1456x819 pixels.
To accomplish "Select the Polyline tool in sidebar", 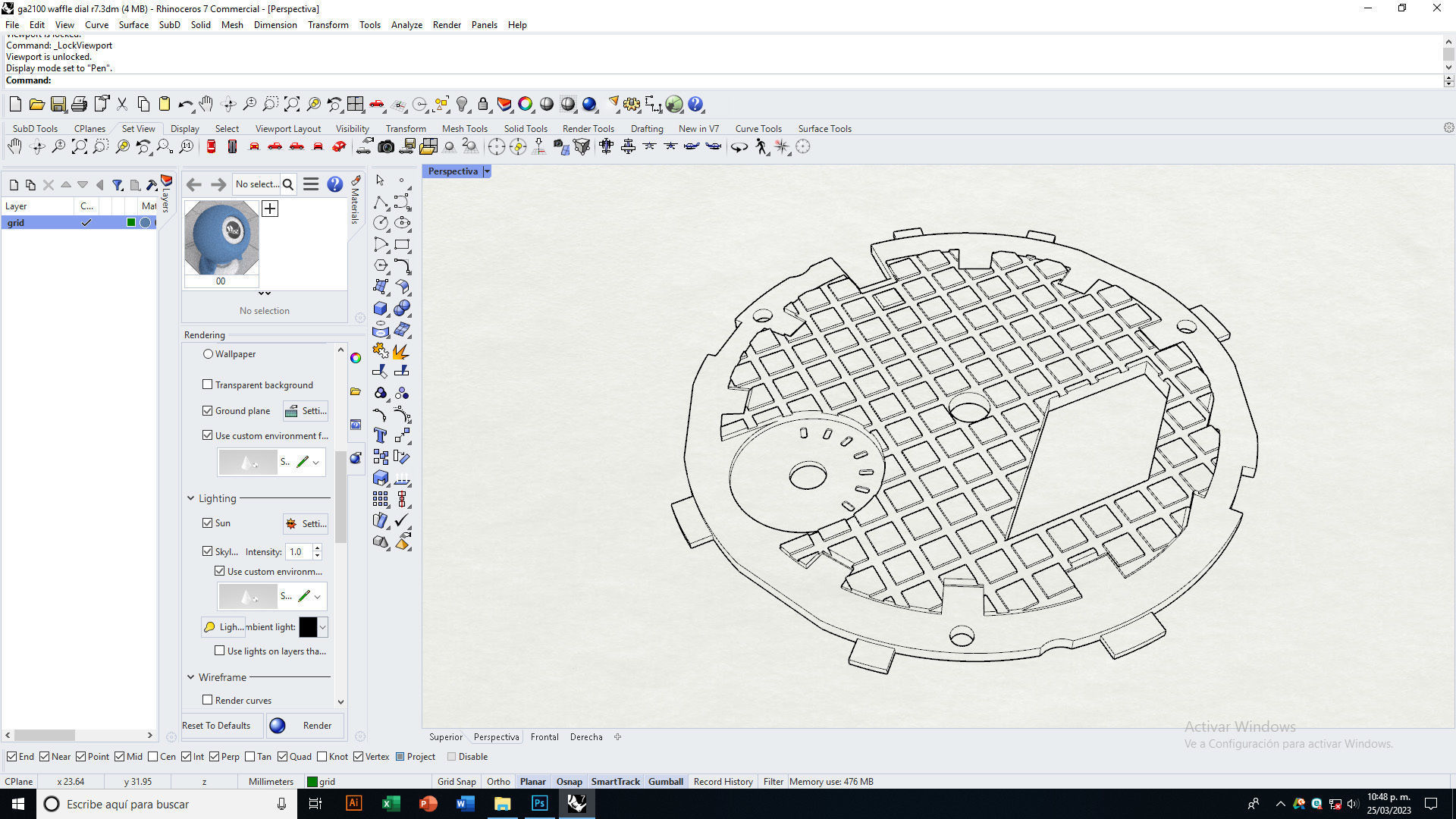I will [x=381, y=202].
